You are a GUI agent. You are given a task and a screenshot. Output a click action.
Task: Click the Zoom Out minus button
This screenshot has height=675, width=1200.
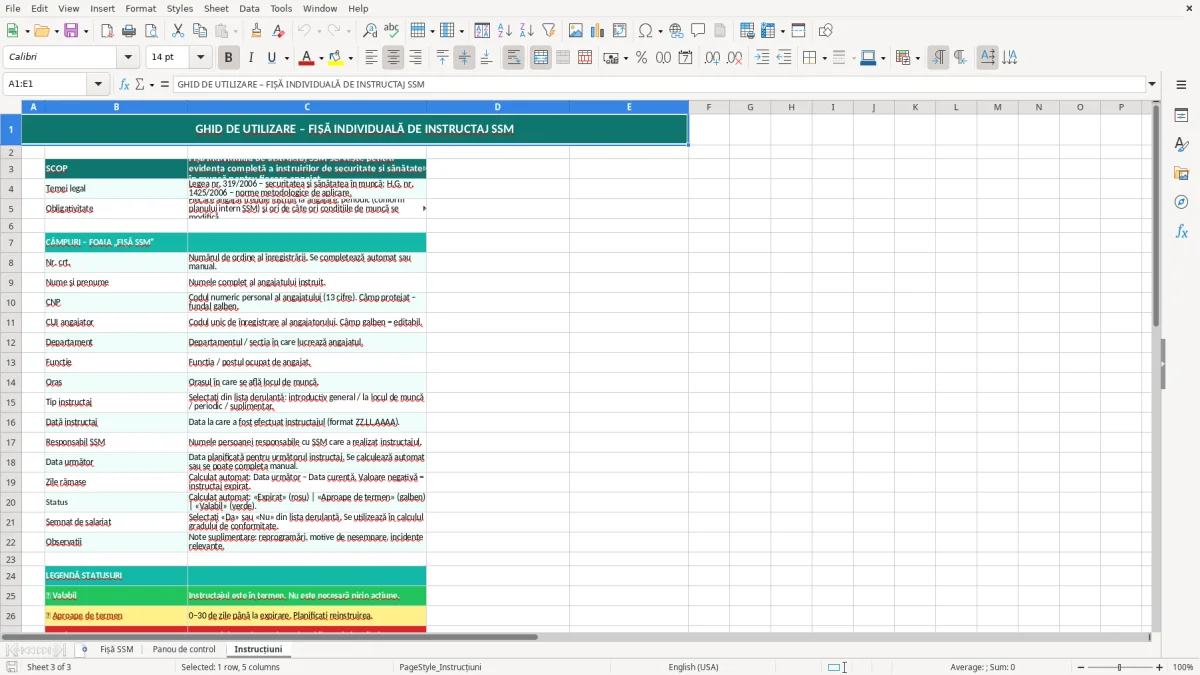(1080, 667)
